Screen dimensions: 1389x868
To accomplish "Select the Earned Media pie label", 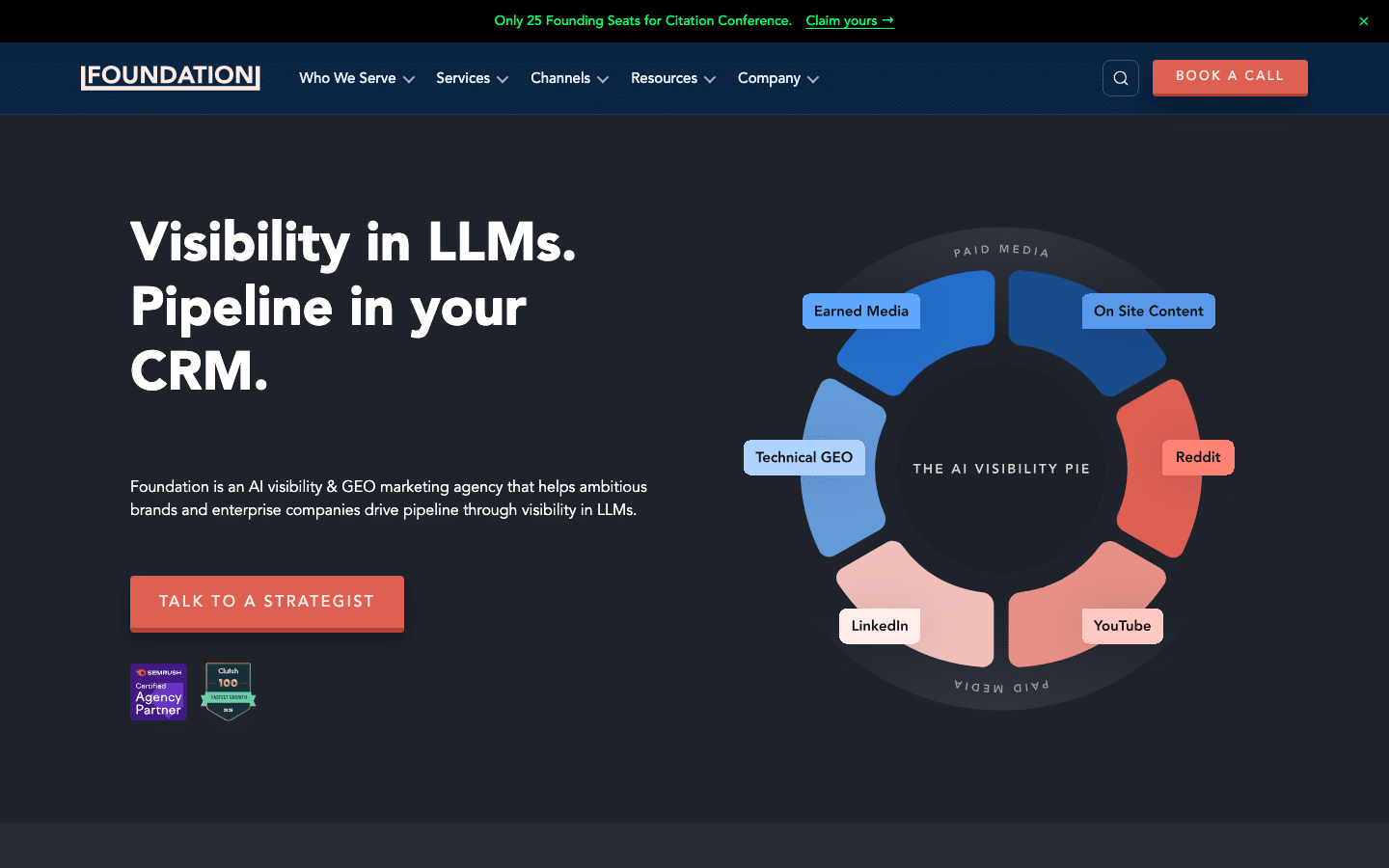I will tap(861, 311).
